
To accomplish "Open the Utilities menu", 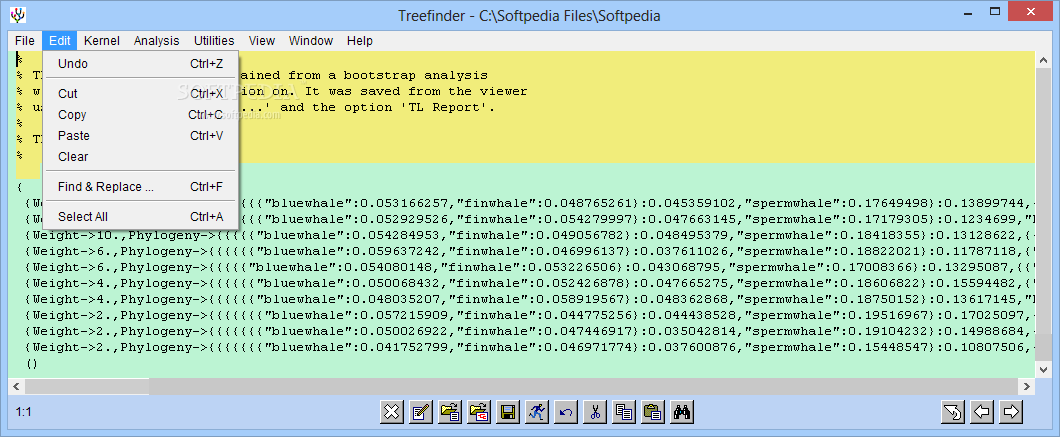I will [214, 41].
